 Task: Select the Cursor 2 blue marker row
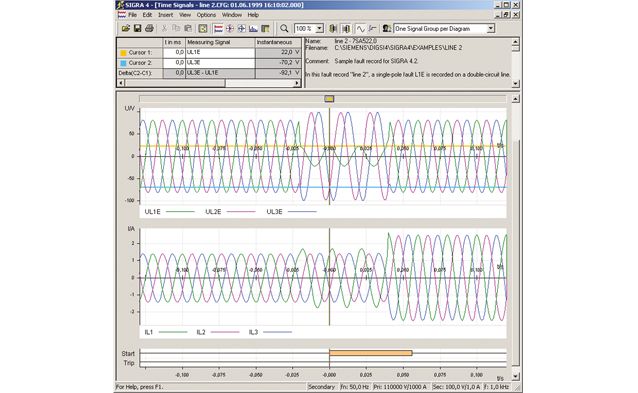click(x=140, y=63)
